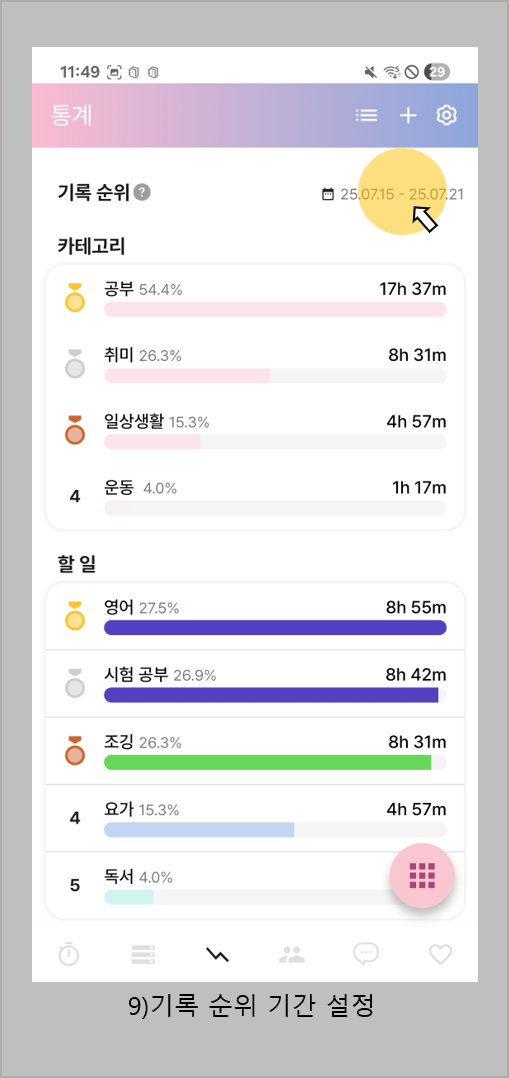Open the chat bubble tab icon
Viewport: 509px width, 1078px height.
point(366,954)
